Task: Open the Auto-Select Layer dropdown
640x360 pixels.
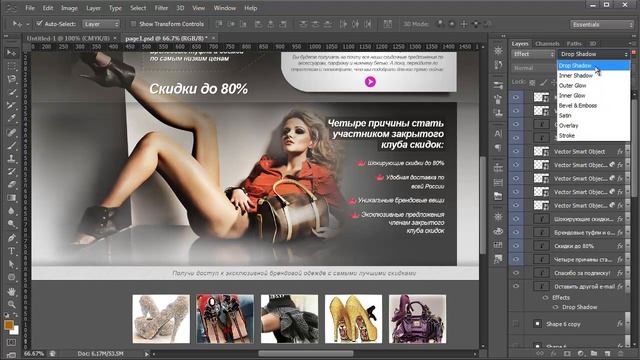Action: coord(101,24)
